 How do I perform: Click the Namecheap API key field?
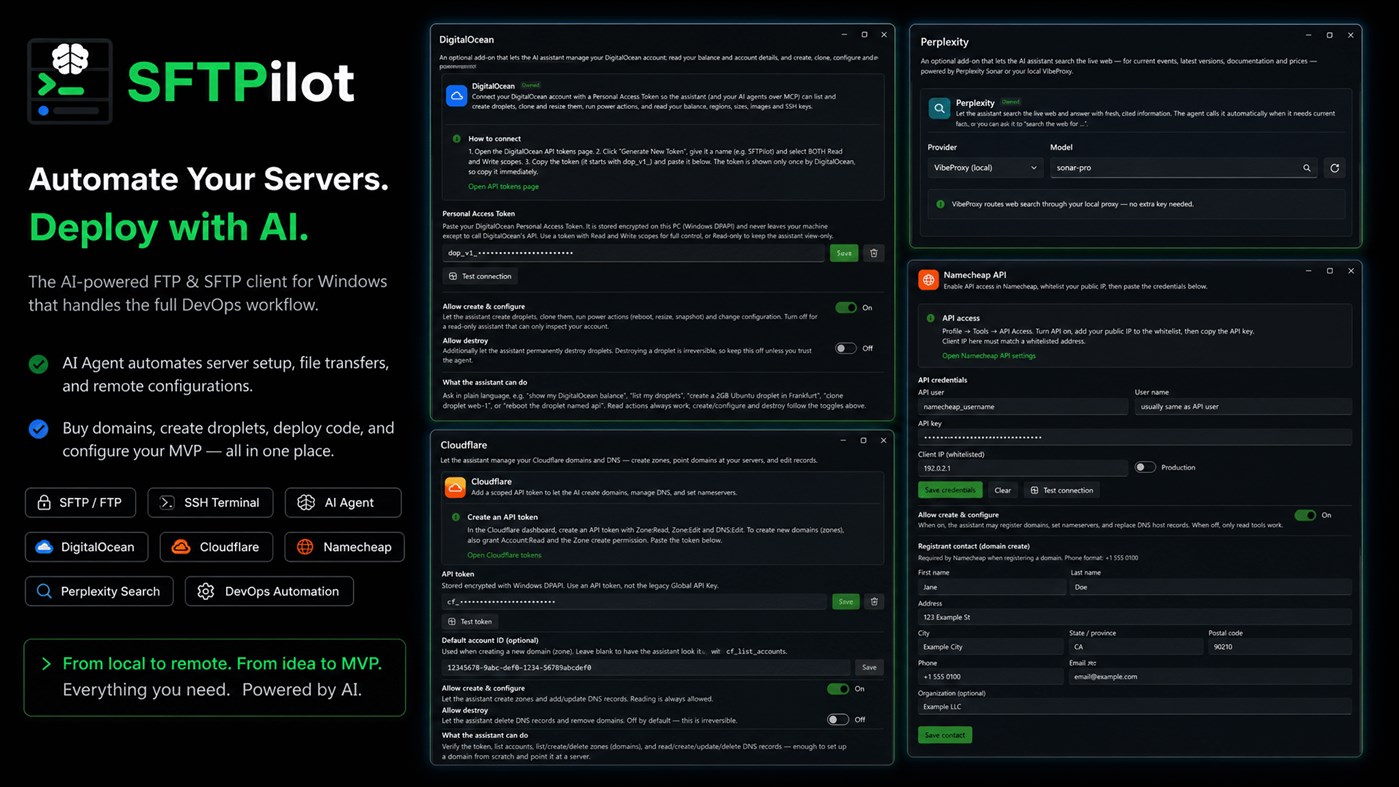tap(1135, 437)
